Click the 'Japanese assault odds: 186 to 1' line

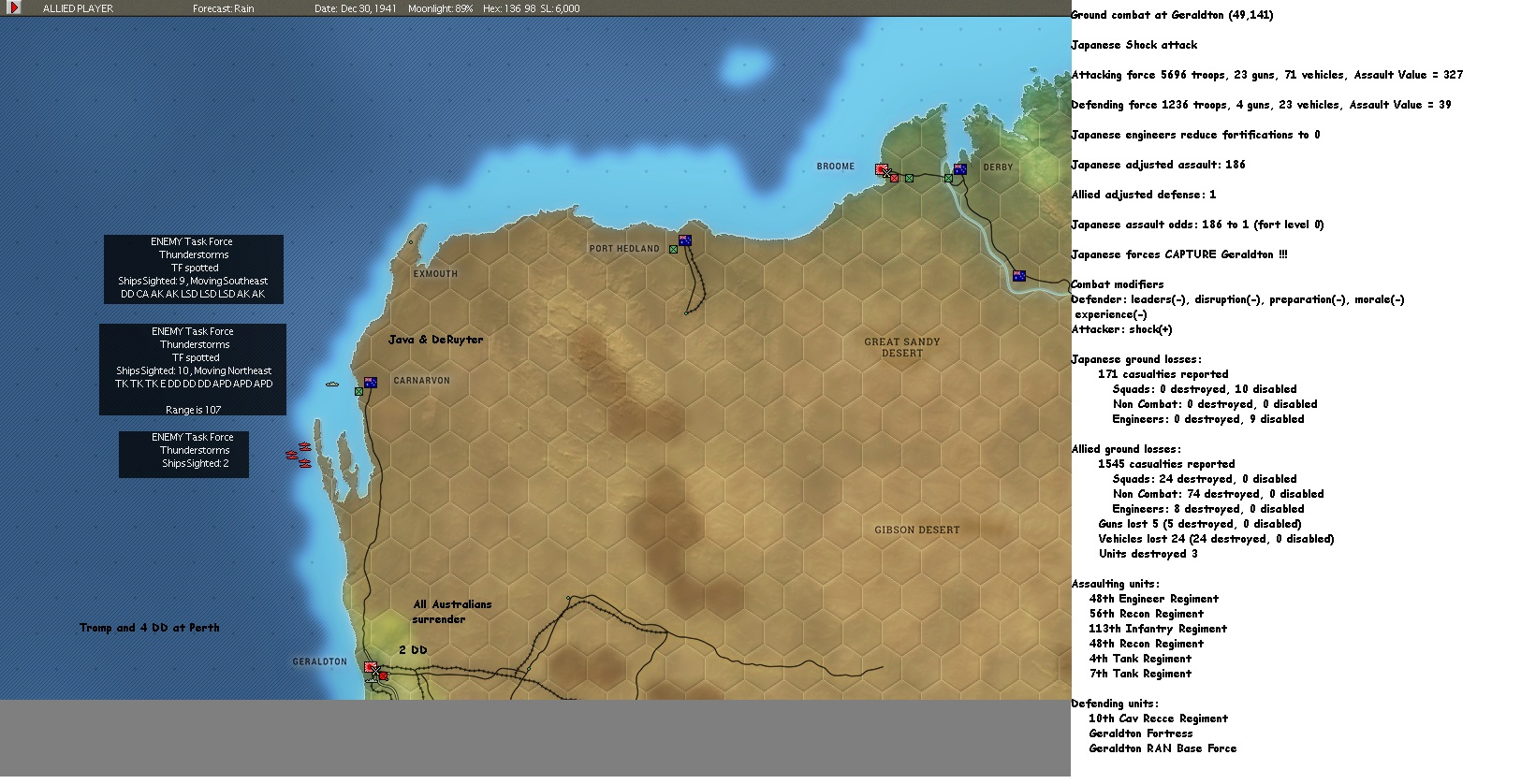pos(1198,225)
